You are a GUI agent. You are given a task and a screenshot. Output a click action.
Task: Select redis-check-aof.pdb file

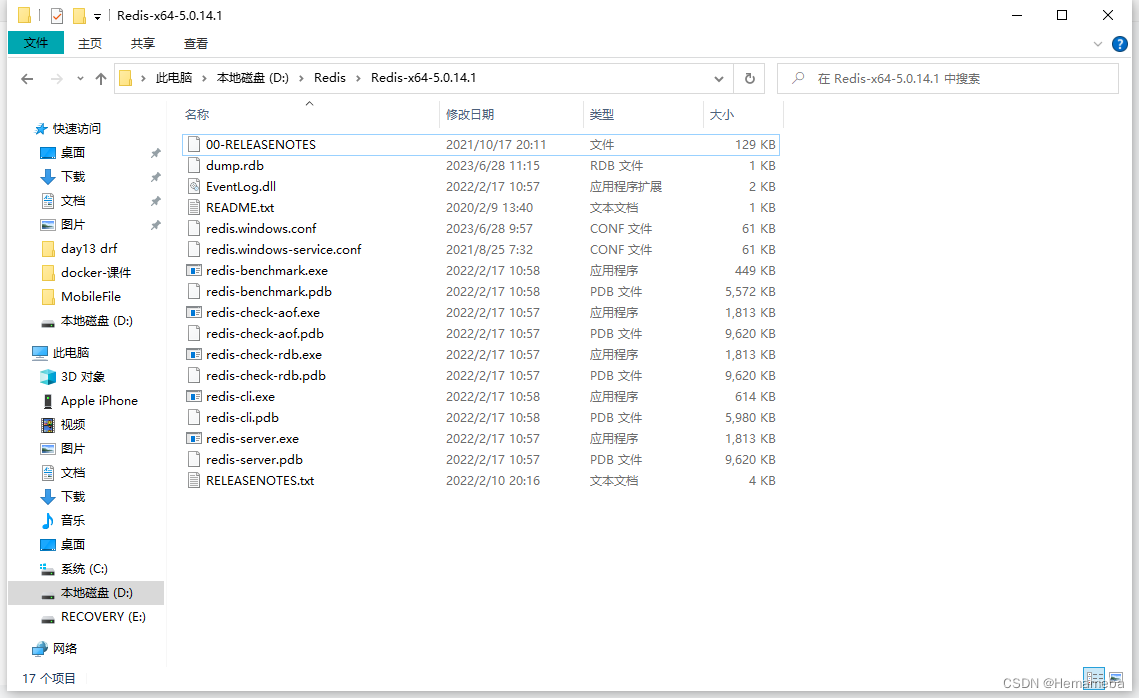point(264,334)
